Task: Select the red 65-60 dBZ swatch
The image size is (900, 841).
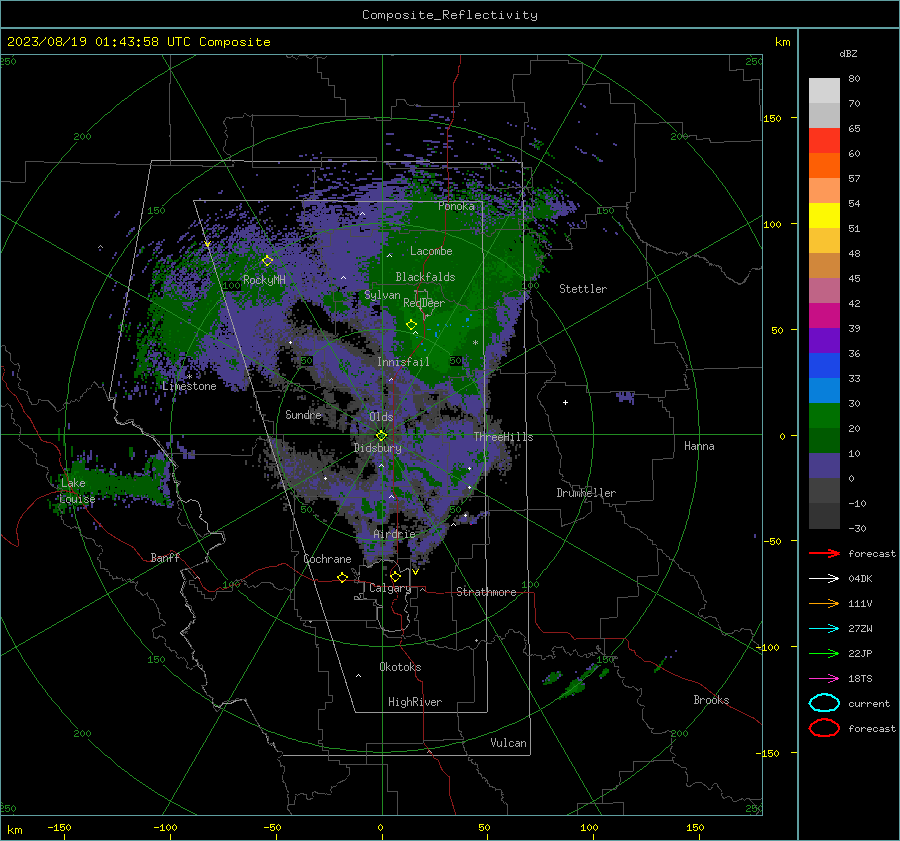Action: click(x=824, y=141)
